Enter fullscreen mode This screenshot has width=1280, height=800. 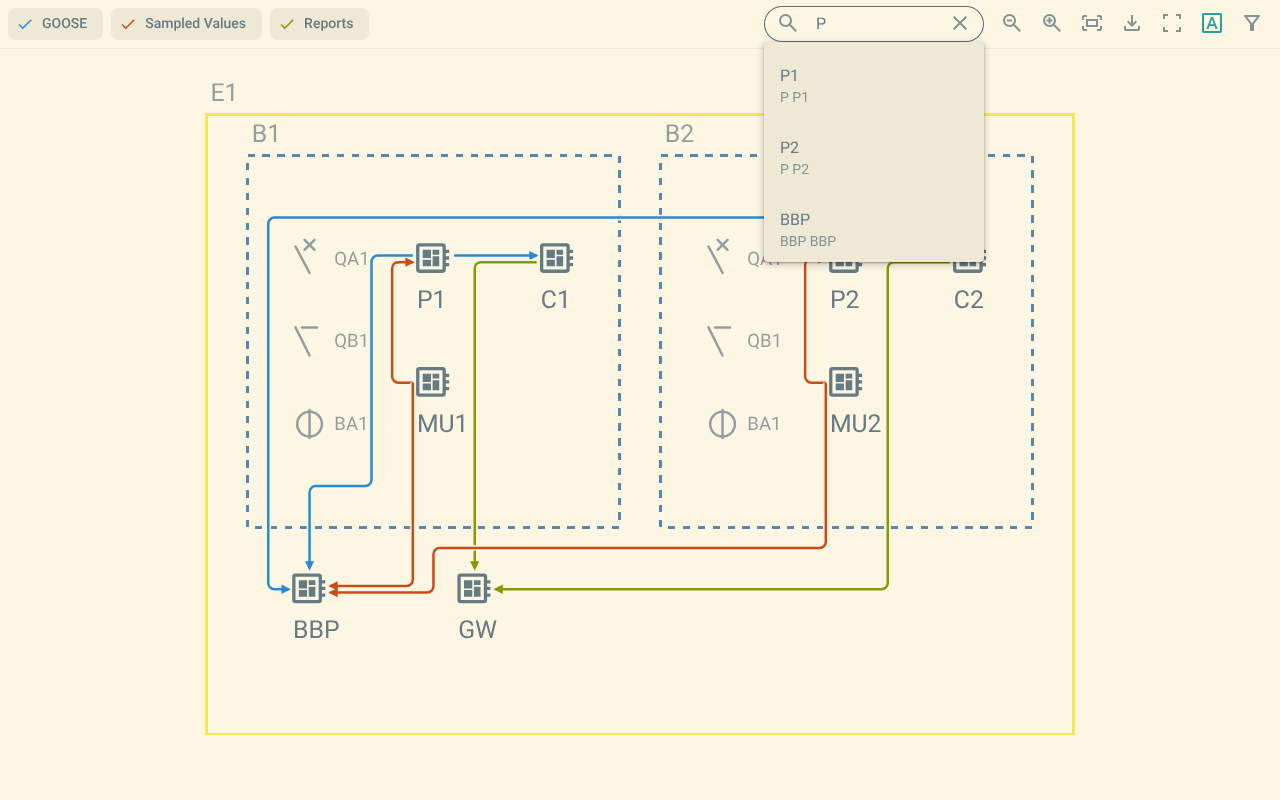pos(1172,23)
